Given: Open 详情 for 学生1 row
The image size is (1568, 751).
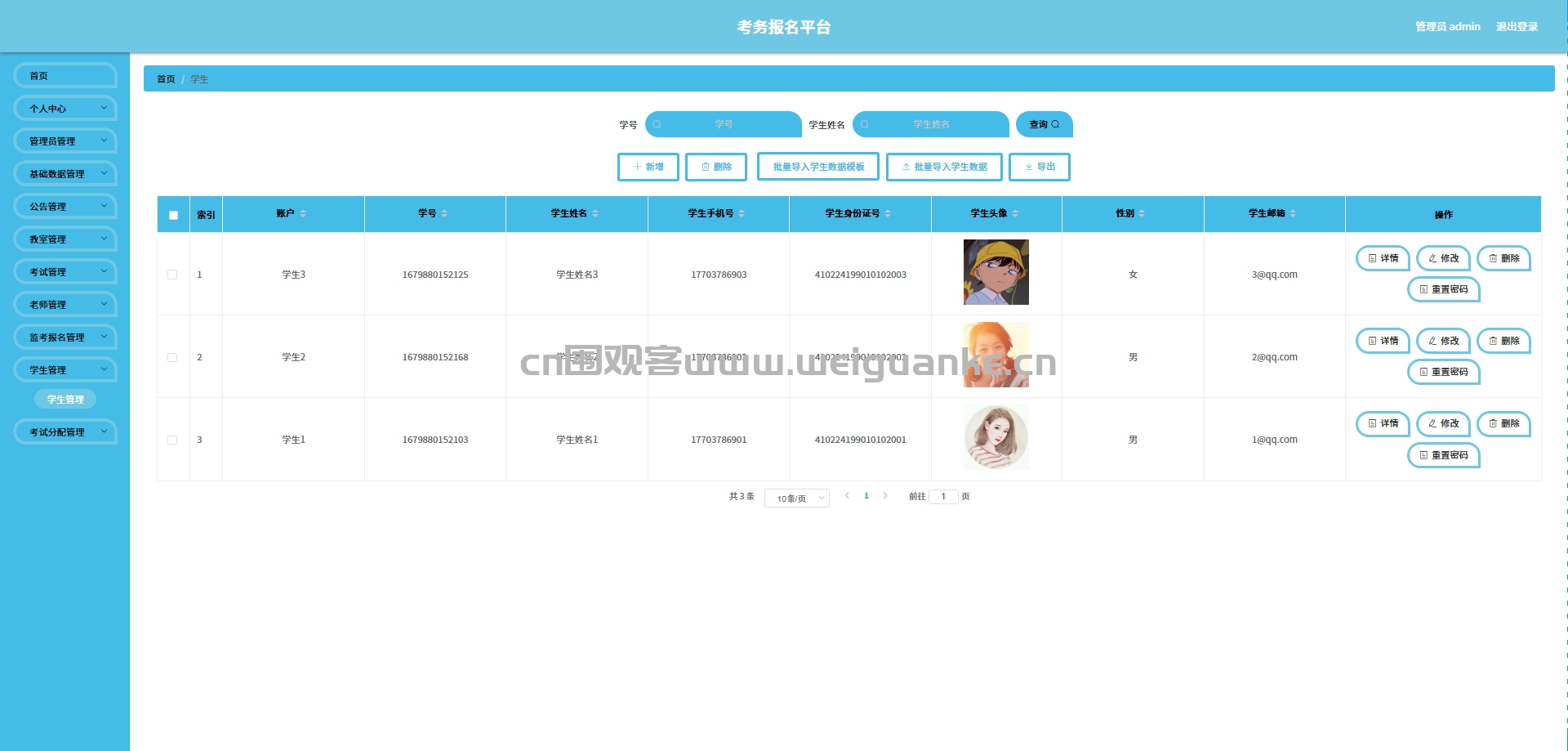Looking at the screenshot, I should coord(1383,423).
